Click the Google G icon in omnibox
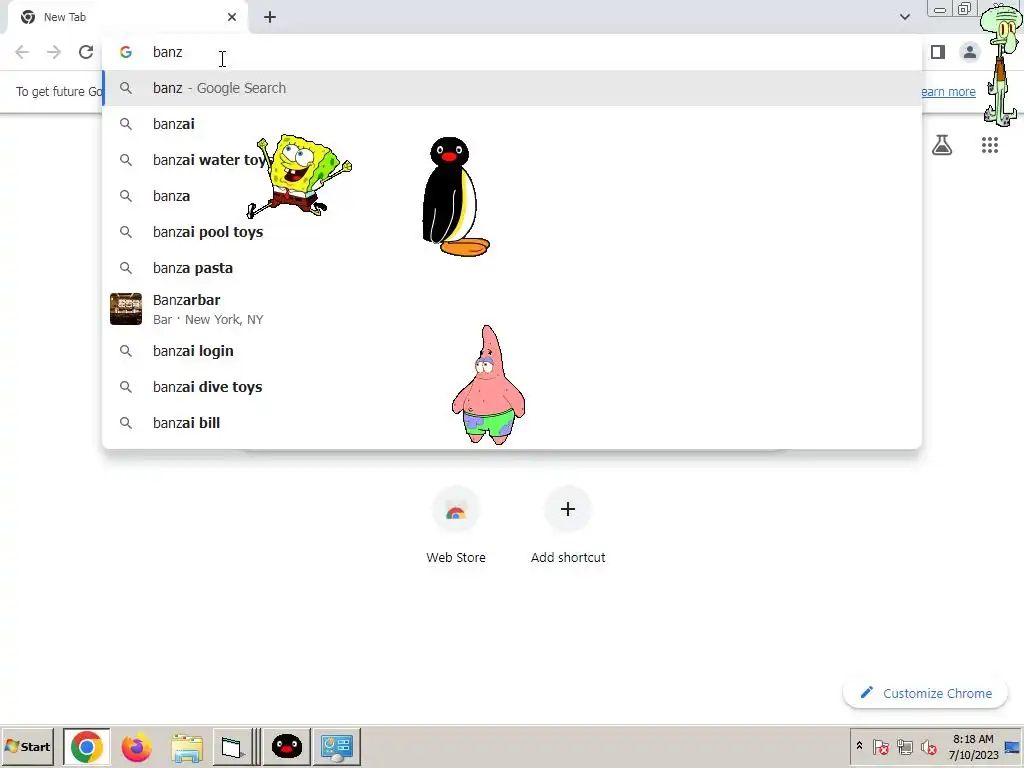This screenshot has width=1024, height=768. pos(126,52)
